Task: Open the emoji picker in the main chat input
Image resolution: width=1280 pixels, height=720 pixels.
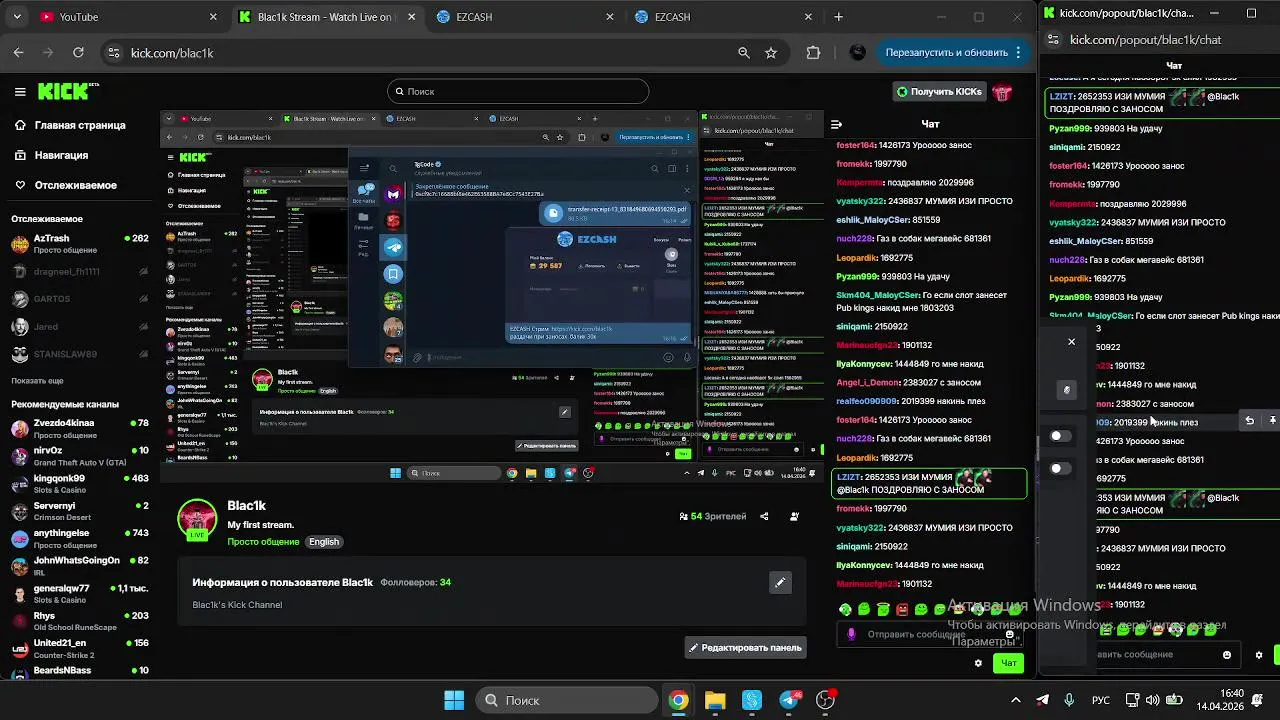Action: 1010,634
